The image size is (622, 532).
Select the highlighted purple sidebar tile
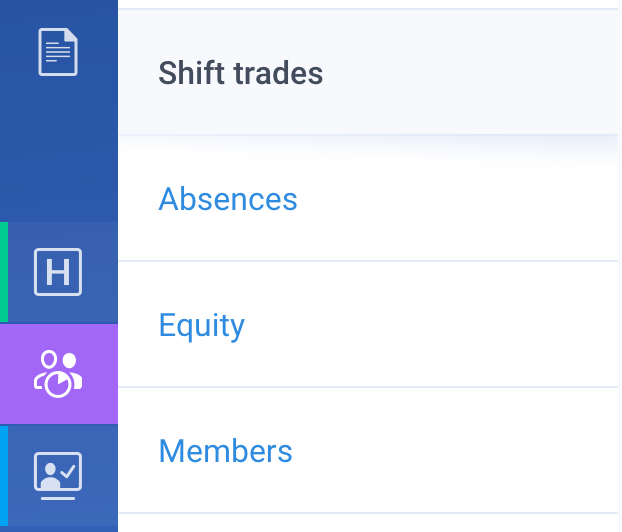coord(59,374)
